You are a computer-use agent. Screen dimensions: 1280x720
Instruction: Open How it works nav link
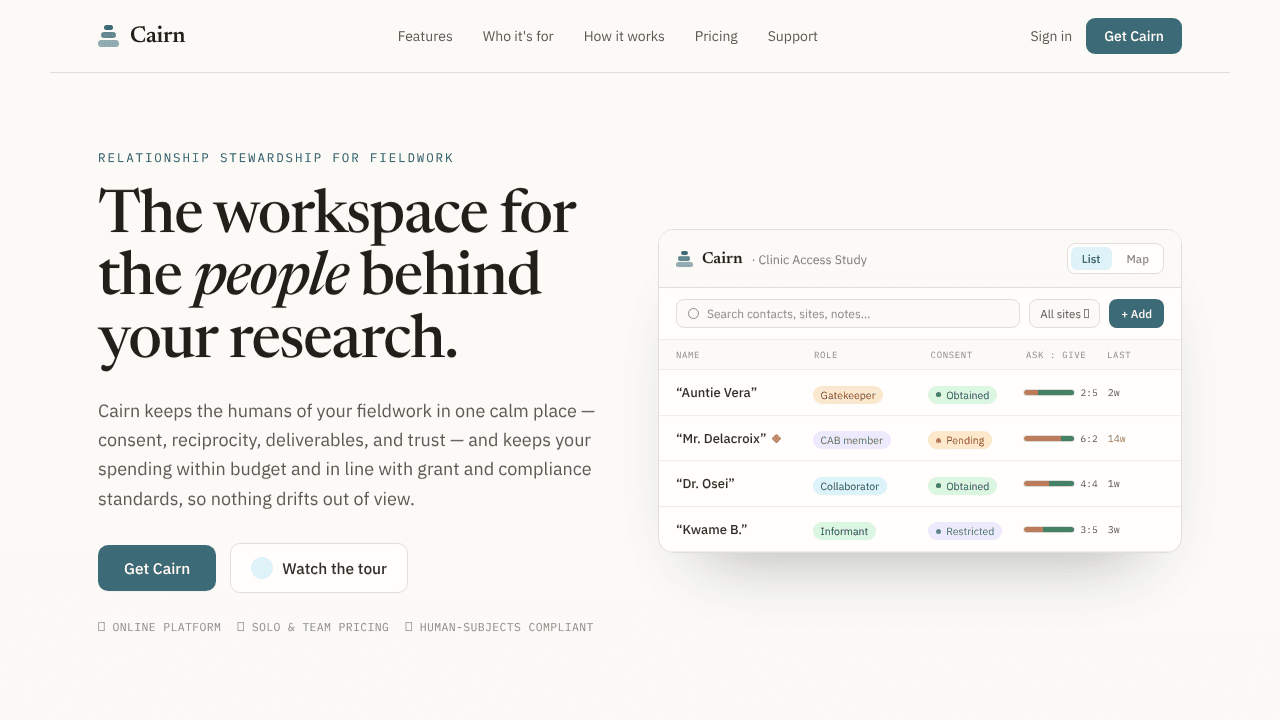pos(624,36)
